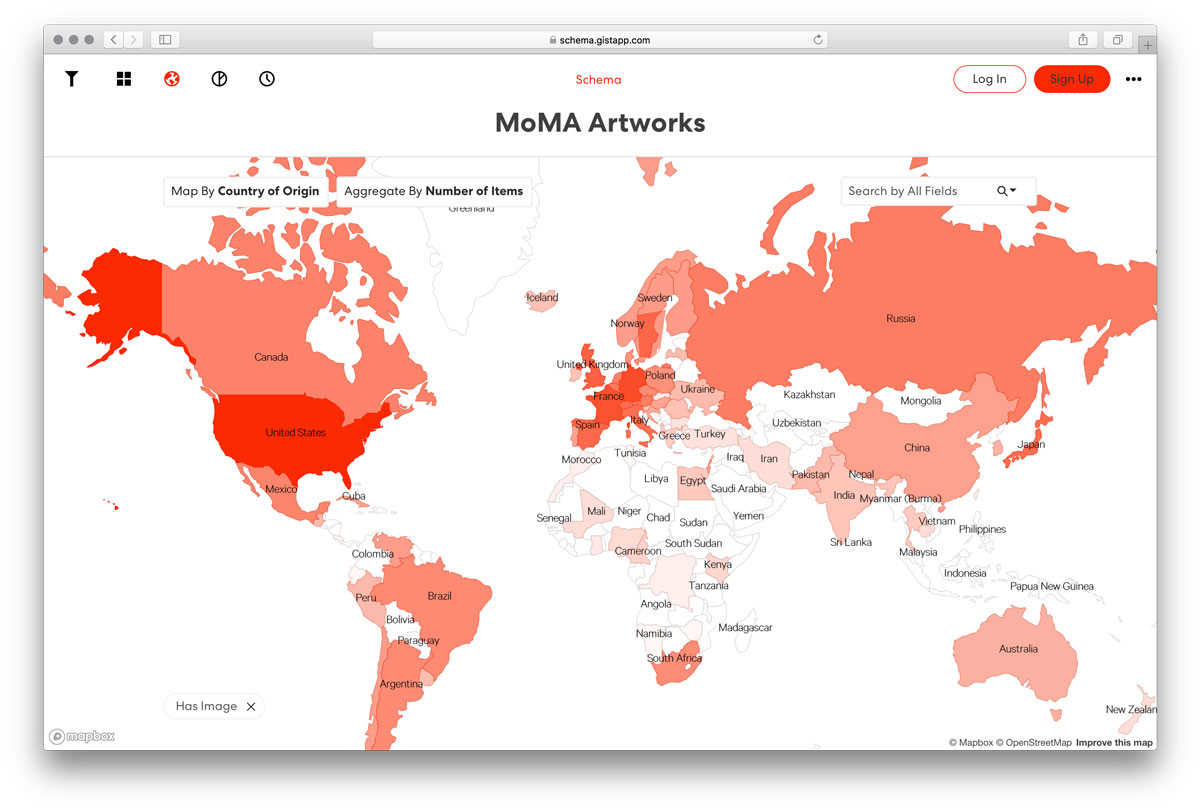Image resolution: width=1200 pixels, height=812 pixels.
Task: Remove the Has Image filter
Action: tap(251, 707)
